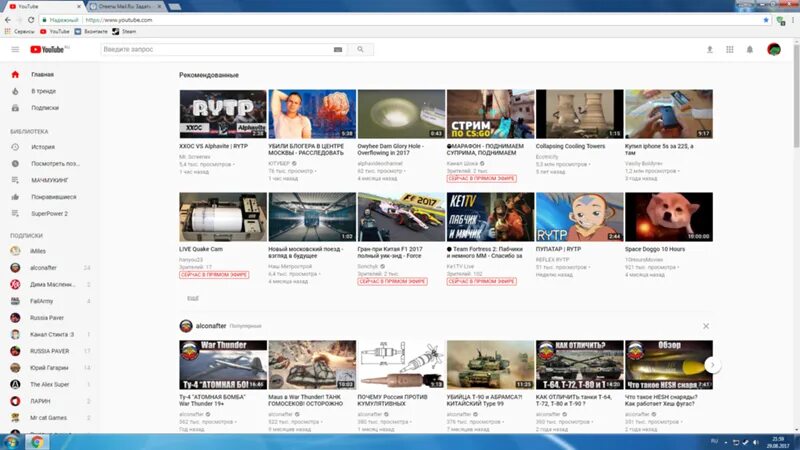Viewport: 800px width, 450px height.
Task: Open the МАЧМУКИНГ playlist
Action: click(49, 180)
